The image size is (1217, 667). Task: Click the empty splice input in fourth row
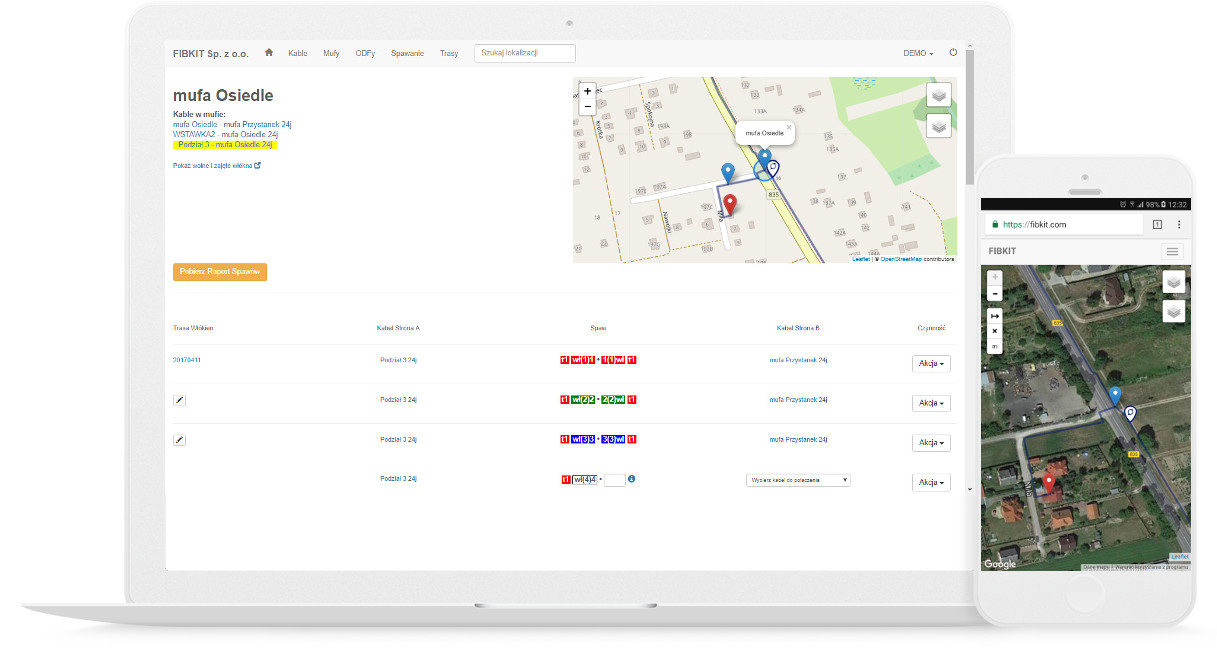615,480
